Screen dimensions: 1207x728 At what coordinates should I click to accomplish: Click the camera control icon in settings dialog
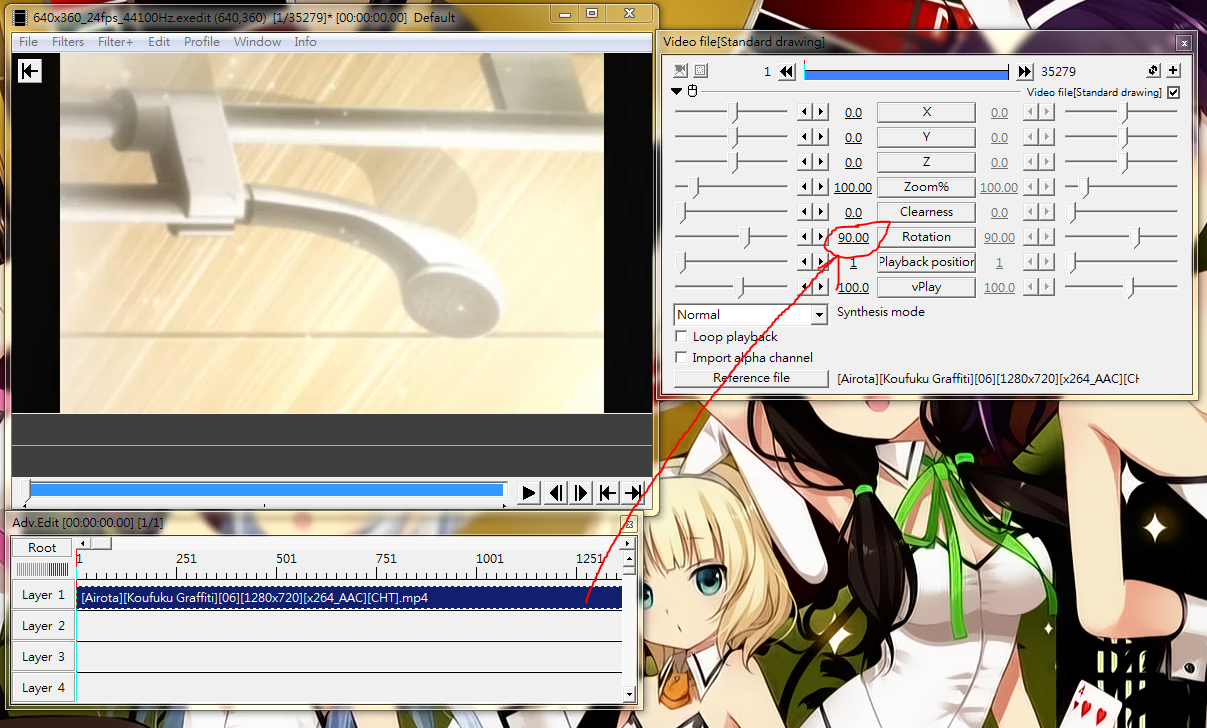tap(681, 71)
